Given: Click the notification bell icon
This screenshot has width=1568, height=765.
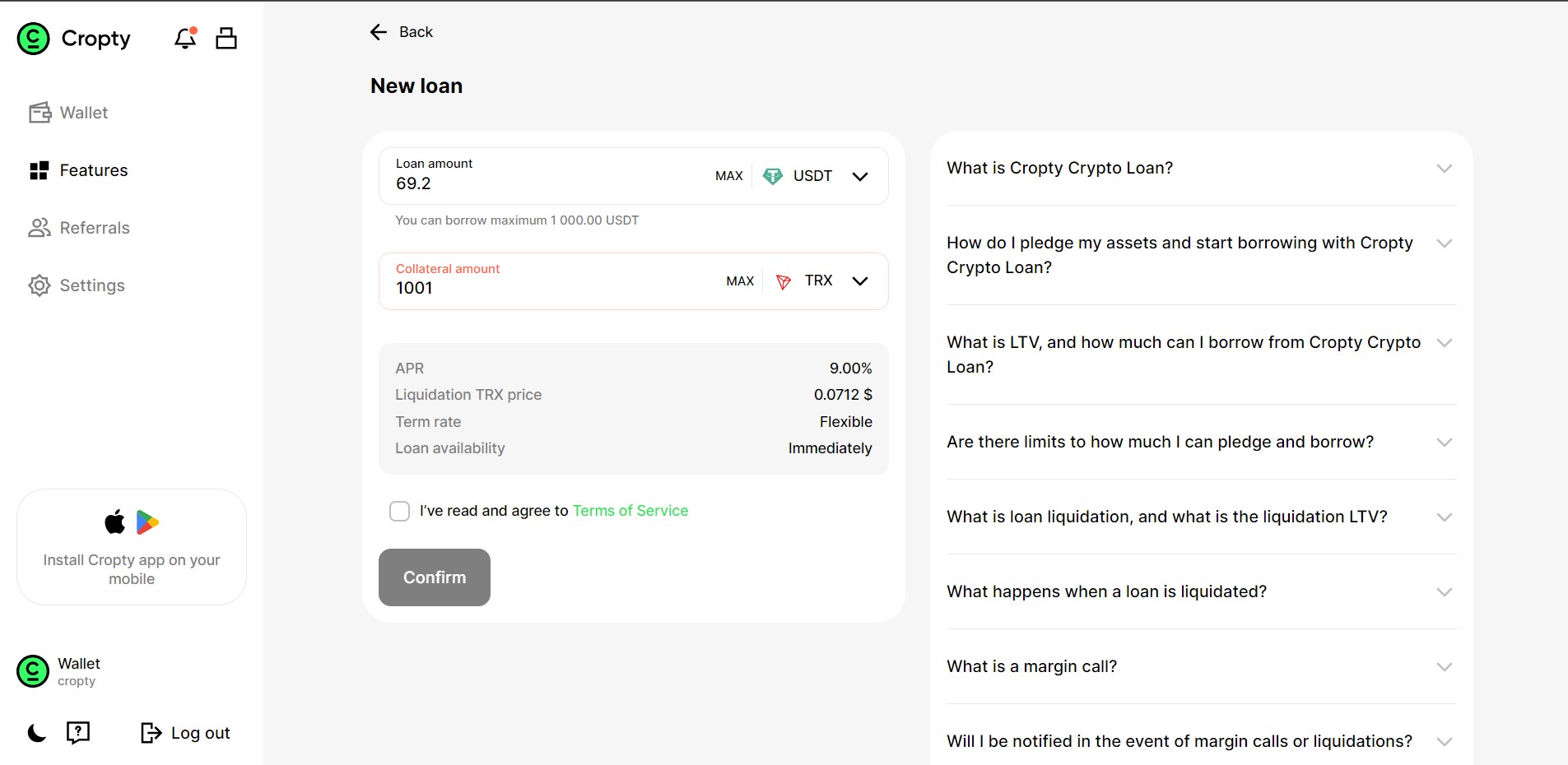Looking at the screenshot, I should pyautogui.click(x=185, y=38).
